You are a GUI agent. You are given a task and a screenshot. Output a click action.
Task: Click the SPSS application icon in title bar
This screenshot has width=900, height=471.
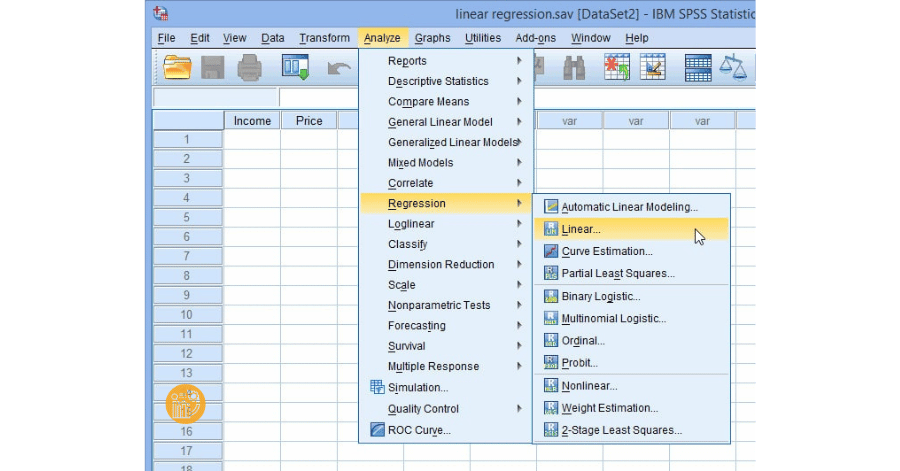tap(161, 13)
